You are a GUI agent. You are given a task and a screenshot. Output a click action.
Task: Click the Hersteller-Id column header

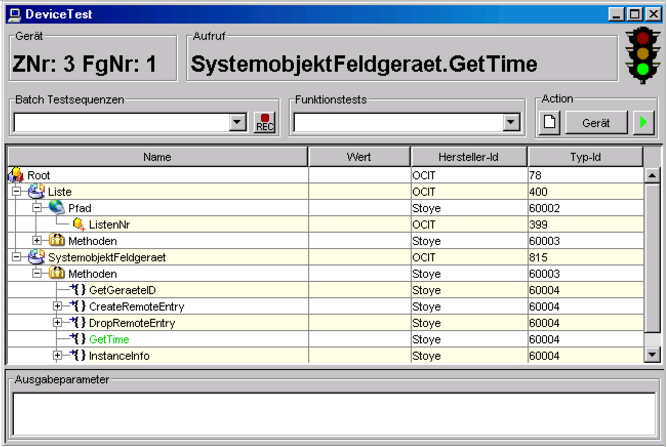[x=468, y=157]
